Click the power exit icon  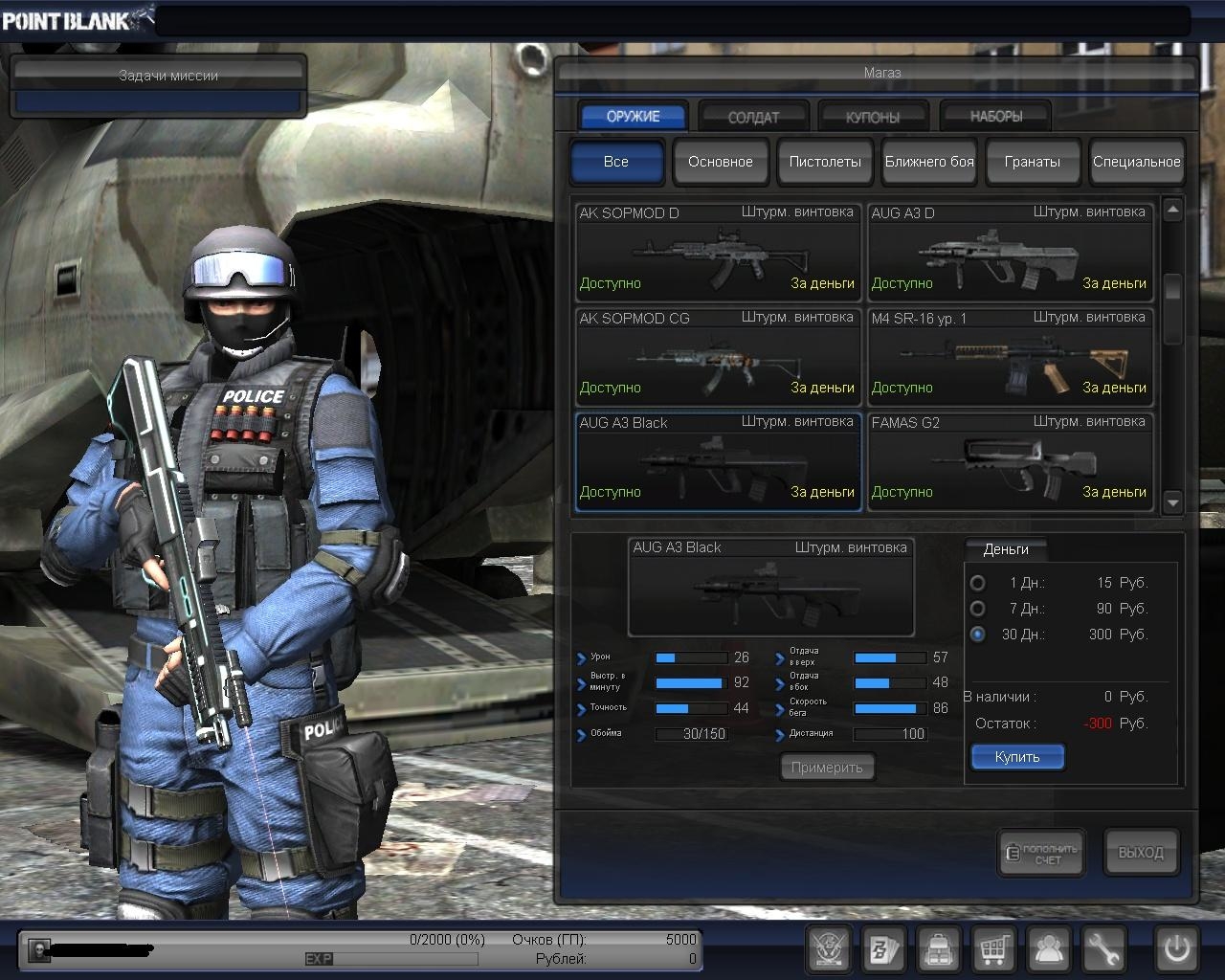1176,949
